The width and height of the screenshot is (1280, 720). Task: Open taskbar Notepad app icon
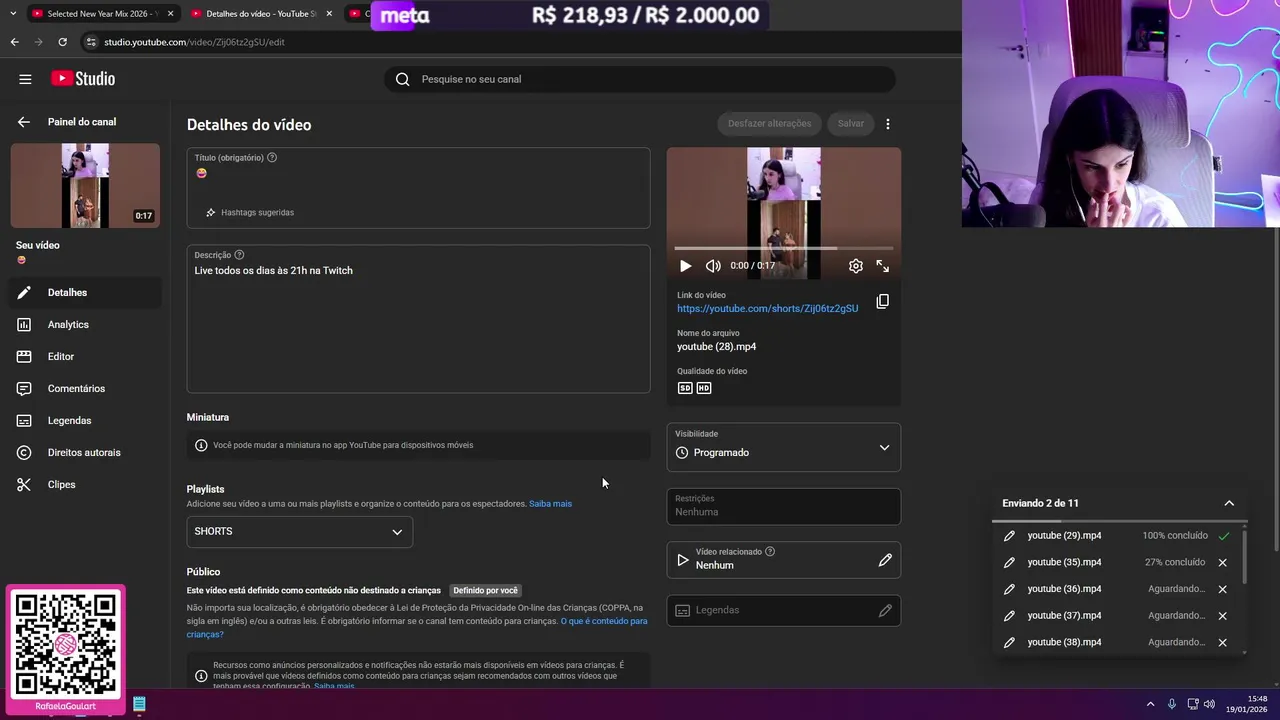[x=139, y=704]
